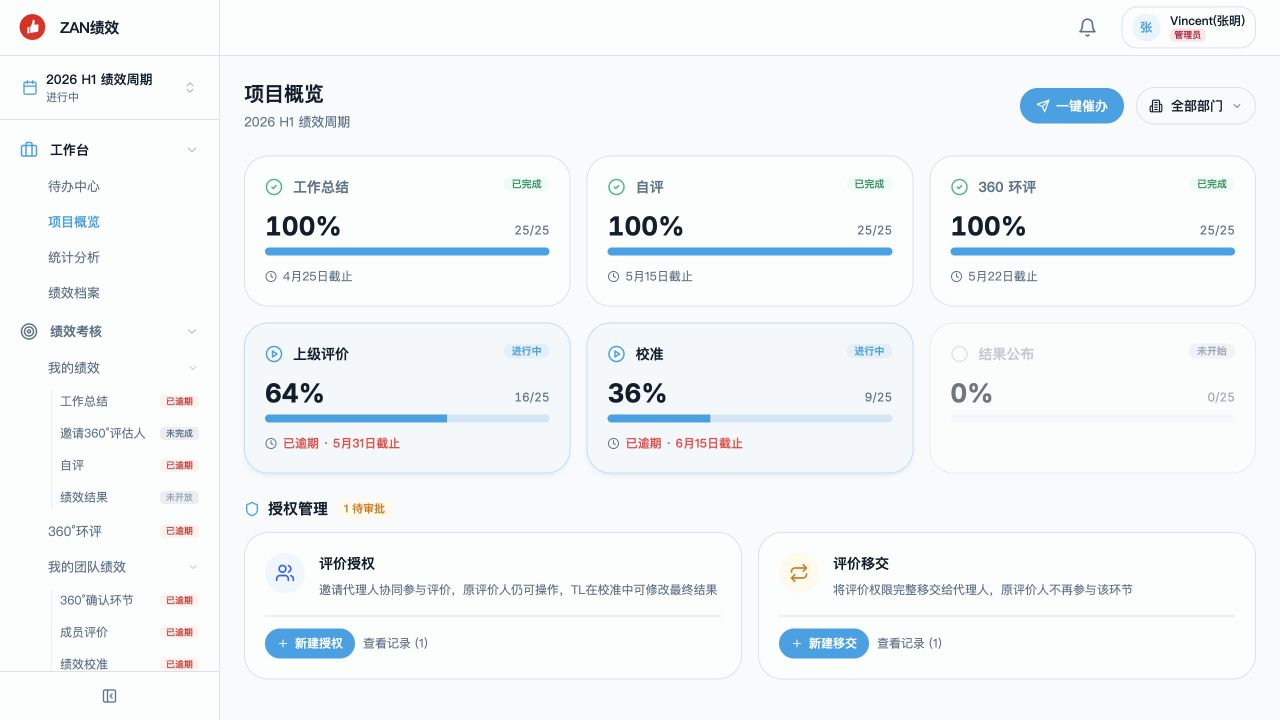Click the play icon on 上级评价 card
1280x720 pixels.
coord(274,354)
